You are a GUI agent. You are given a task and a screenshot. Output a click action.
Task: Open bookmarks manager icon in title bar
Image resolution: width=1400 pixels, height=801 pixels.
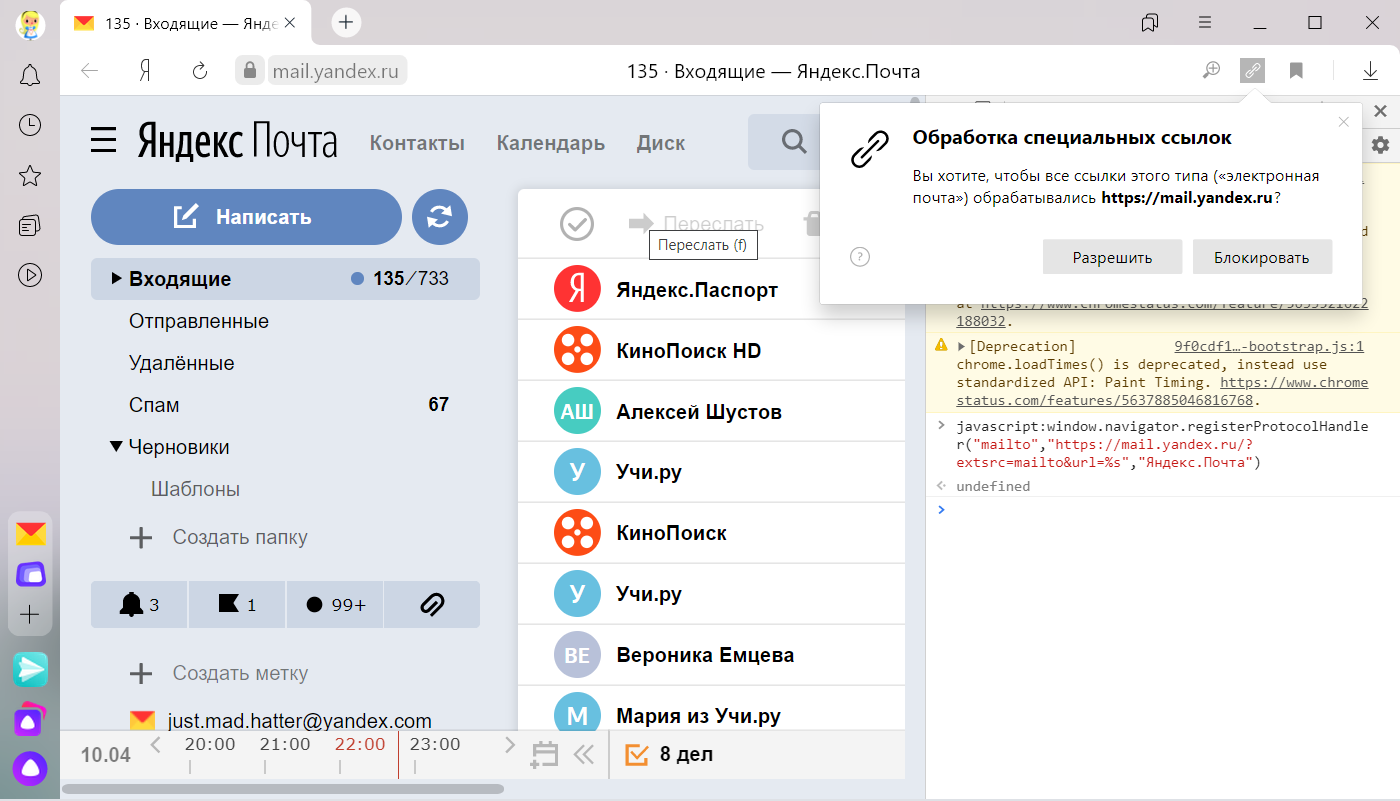click(1150, 22)
